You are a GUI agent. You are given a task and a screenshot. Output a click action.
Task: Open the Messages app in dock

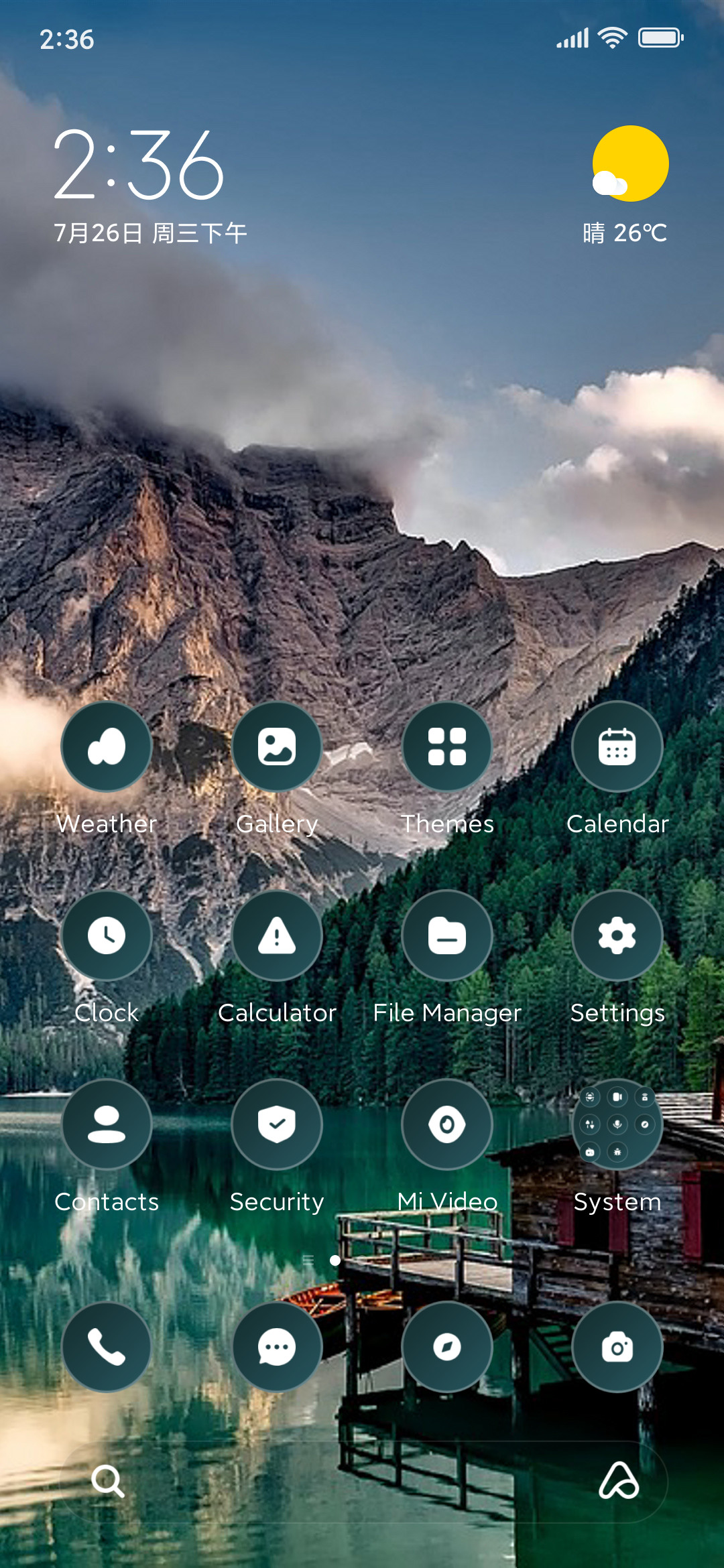click(x=277, y=1347)
